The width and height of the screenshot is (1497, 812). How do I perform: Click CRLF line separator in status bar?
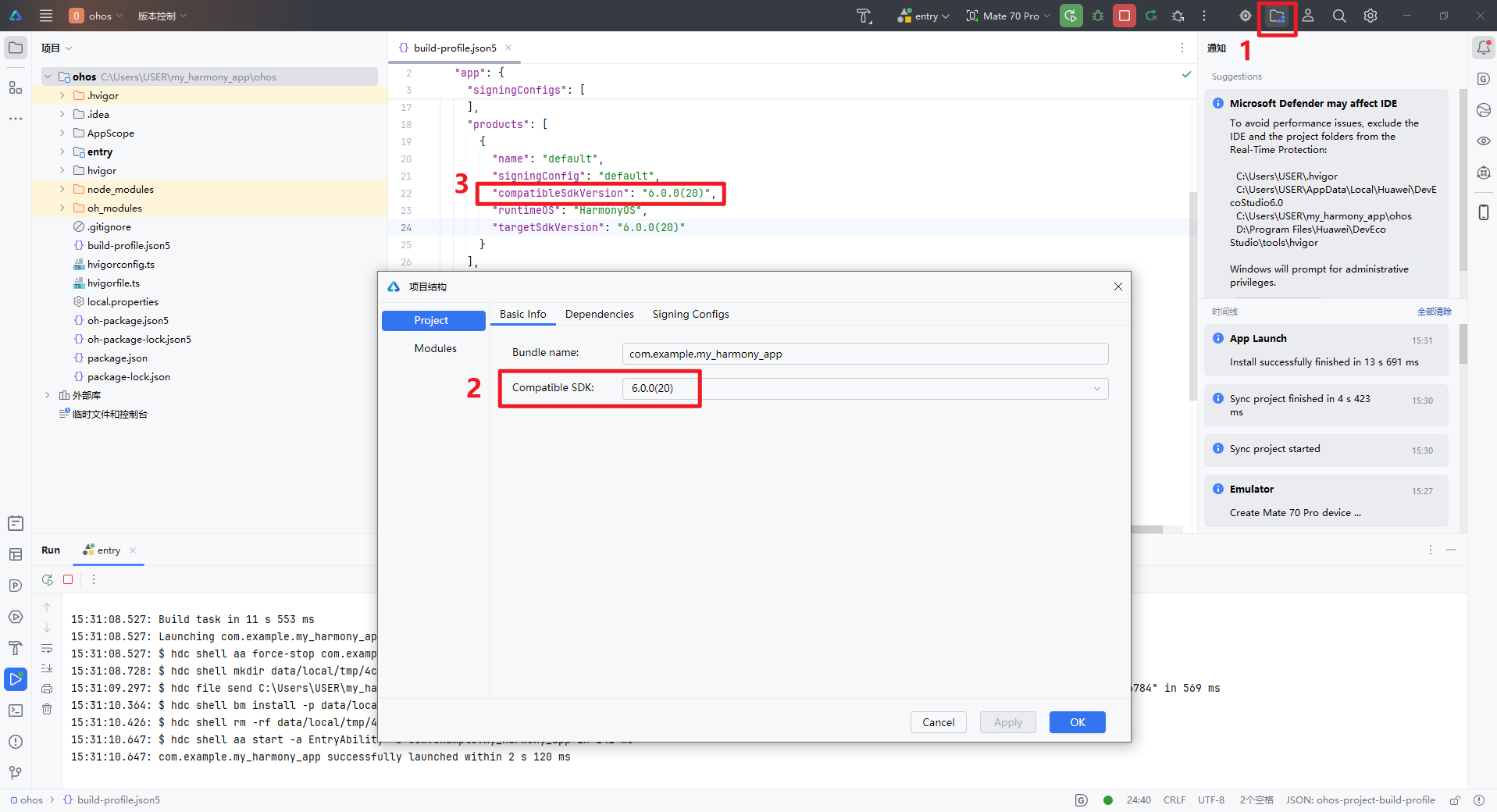[x=1174, y=800]
